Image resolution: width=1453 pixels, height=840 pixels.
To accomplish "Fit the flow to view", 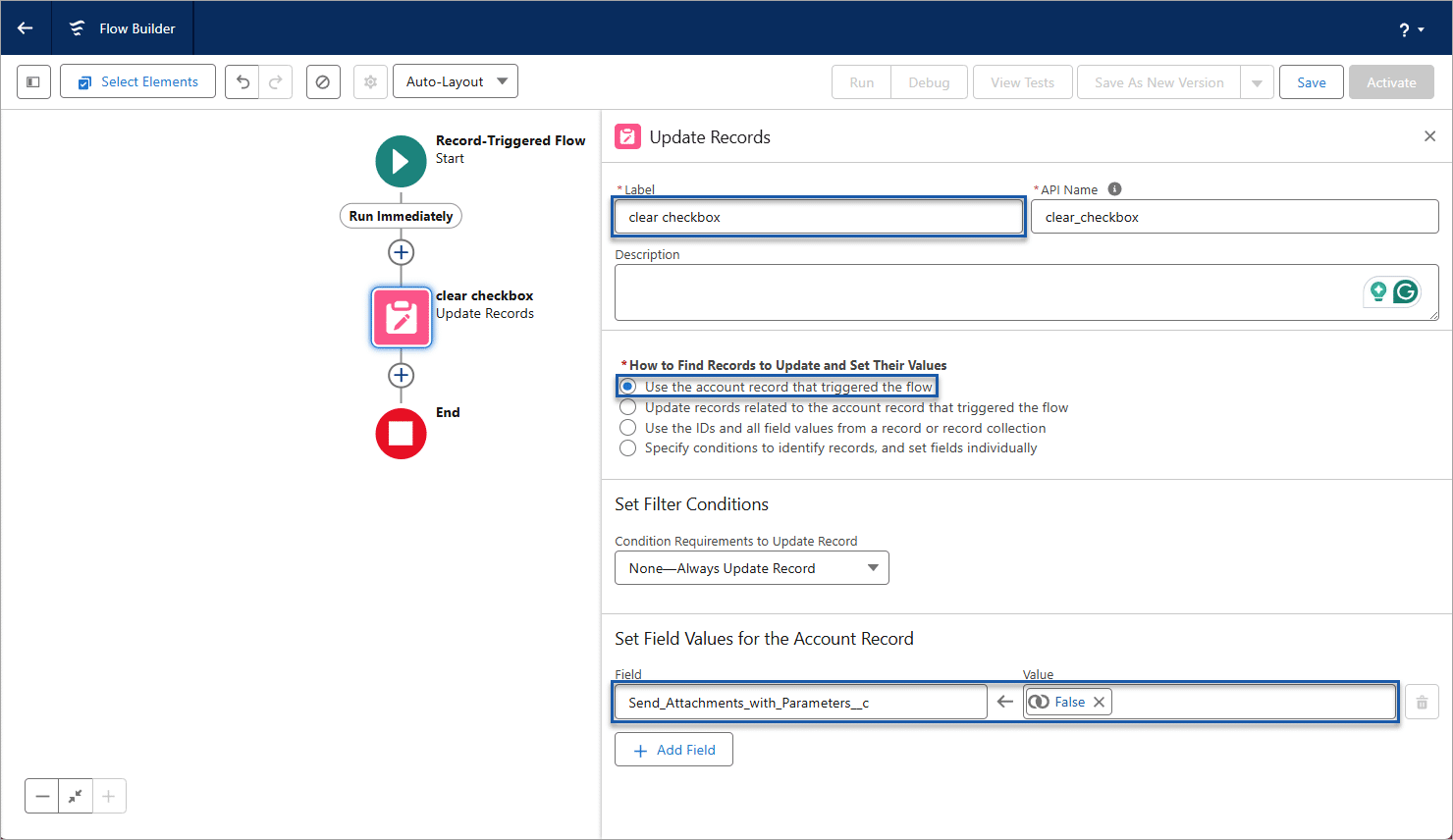I will [76, 796].
